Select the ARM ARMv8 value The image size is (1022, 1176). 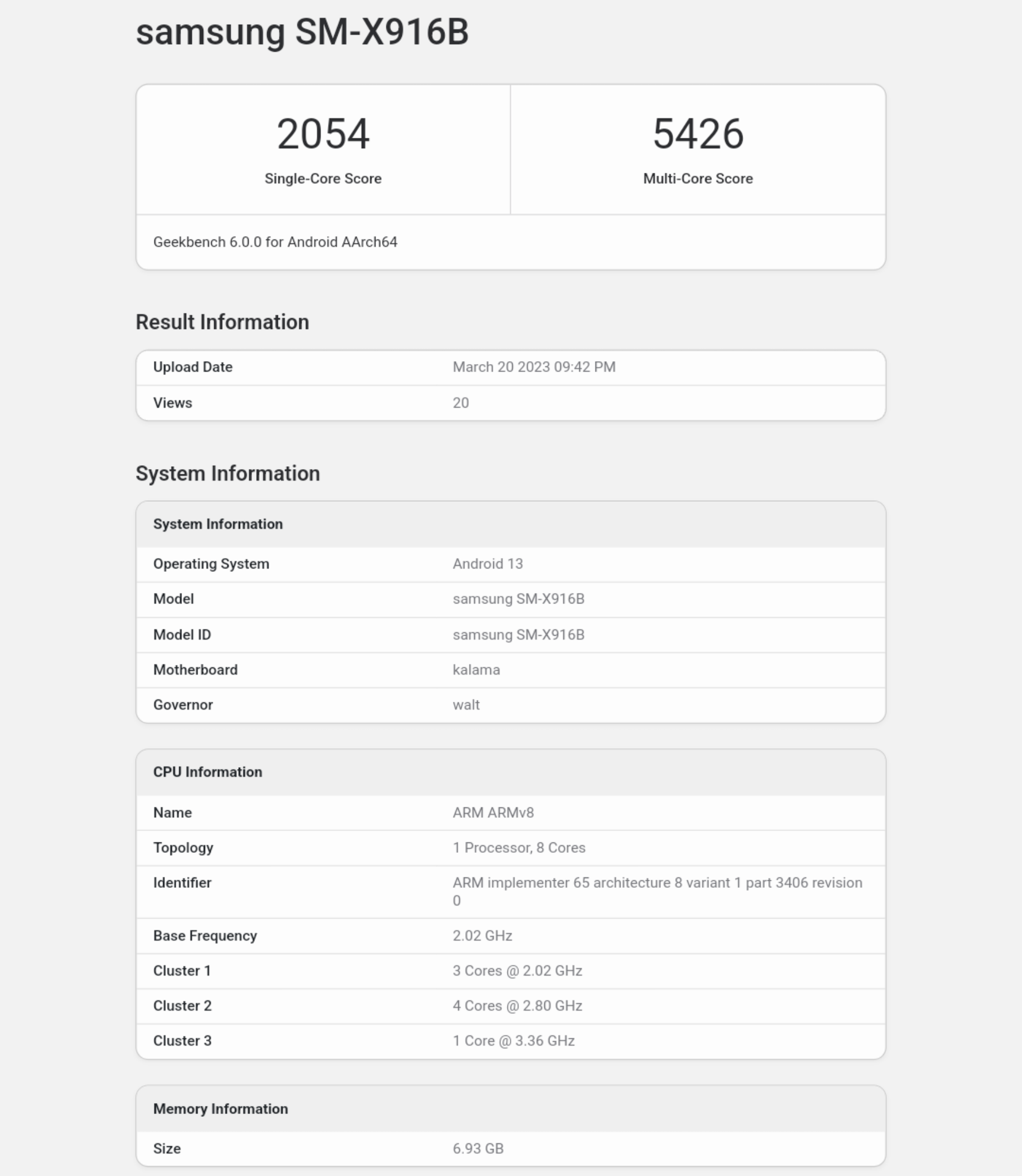pos(493,813)
